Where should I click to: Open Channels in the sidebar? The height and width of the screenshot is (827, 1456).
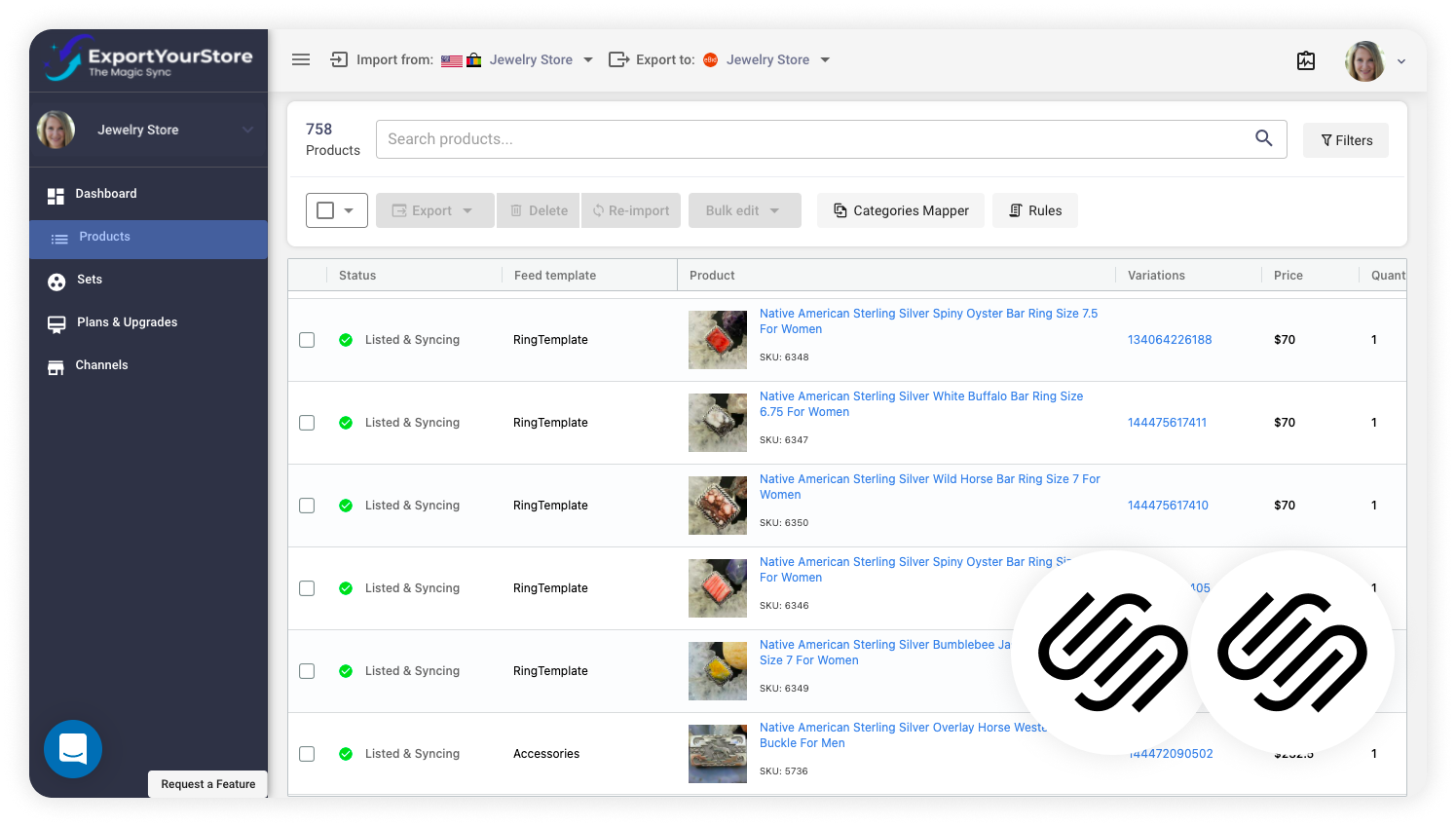(148, 366)
